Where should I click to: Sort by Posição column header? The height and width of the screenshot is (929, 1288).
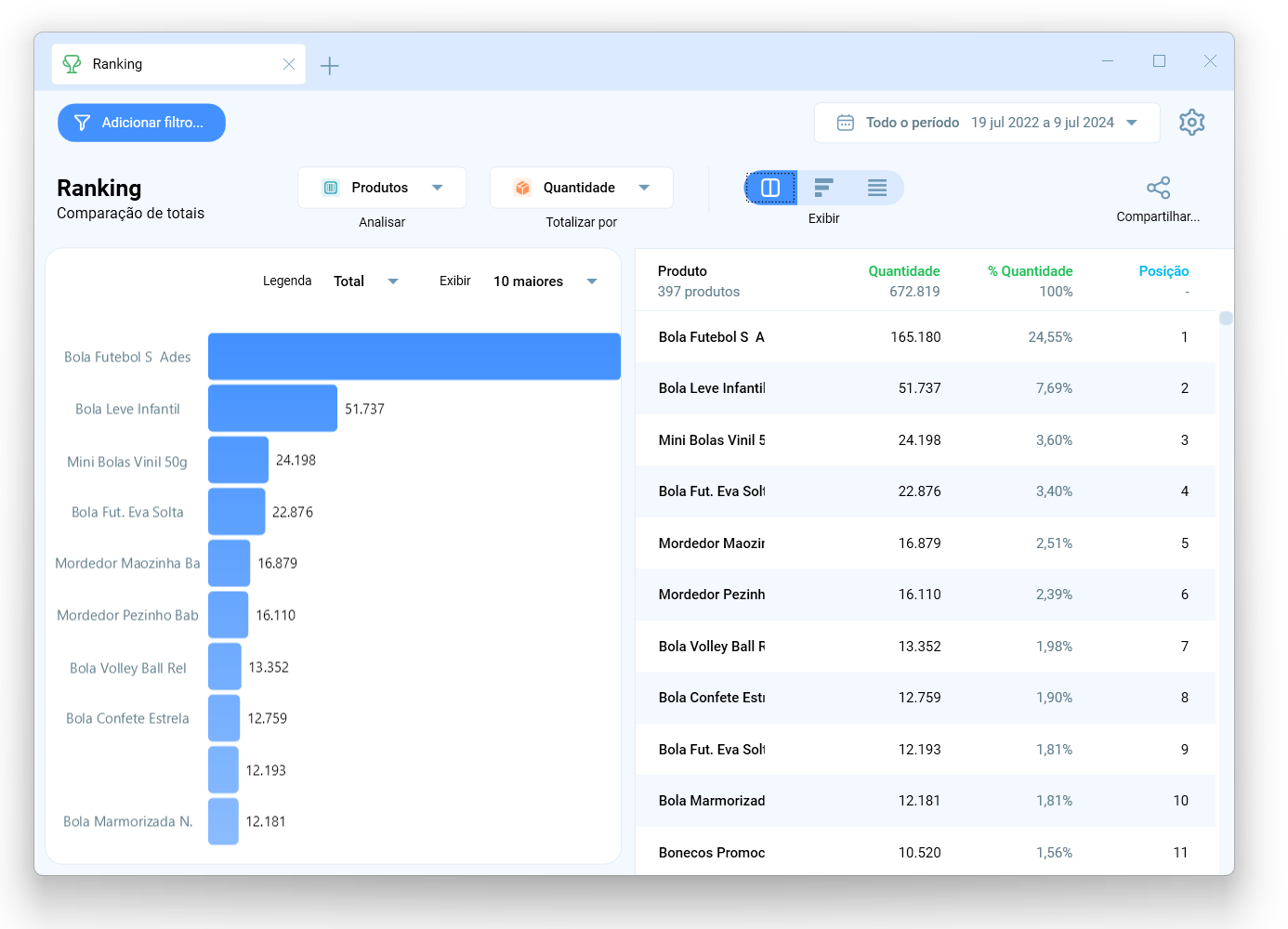pos(1163,271)
